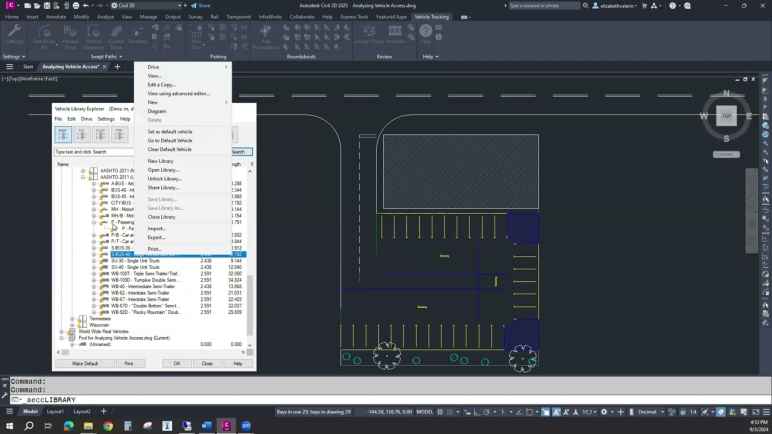Collapse the Pool for Analyzing Vehicle Access node

[61, 338]
